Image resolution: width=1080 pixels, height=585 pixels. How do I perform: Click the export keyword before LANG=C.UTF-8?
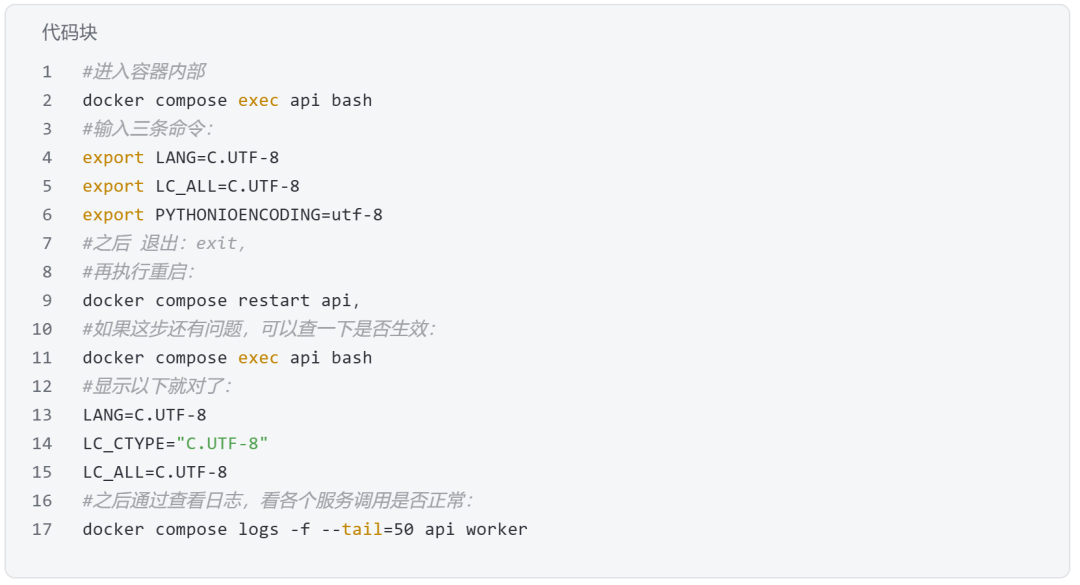pyautogui.click(x=113, y=158)
